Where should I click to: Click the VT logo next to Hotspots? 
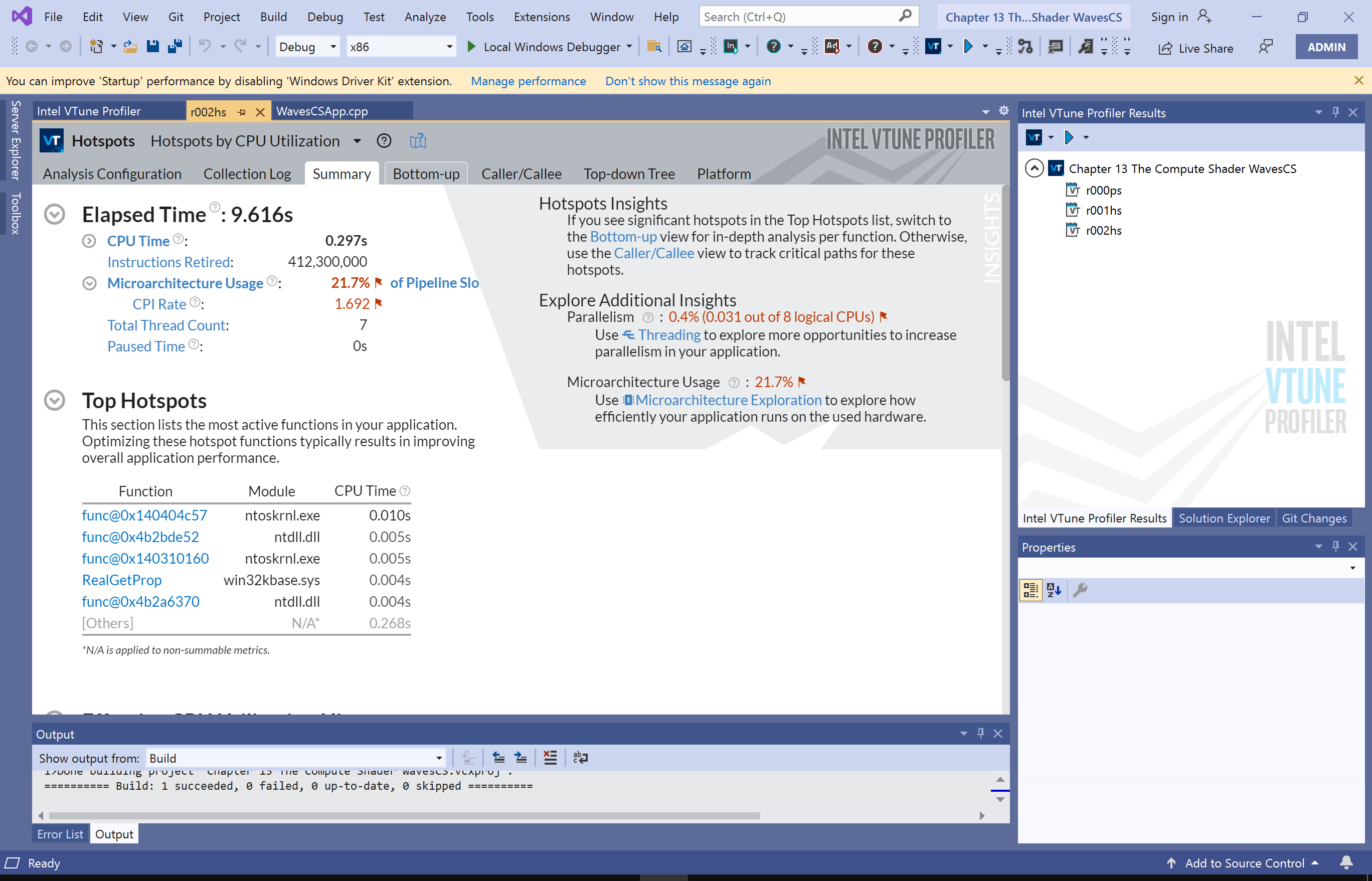[x=52, y=141]
